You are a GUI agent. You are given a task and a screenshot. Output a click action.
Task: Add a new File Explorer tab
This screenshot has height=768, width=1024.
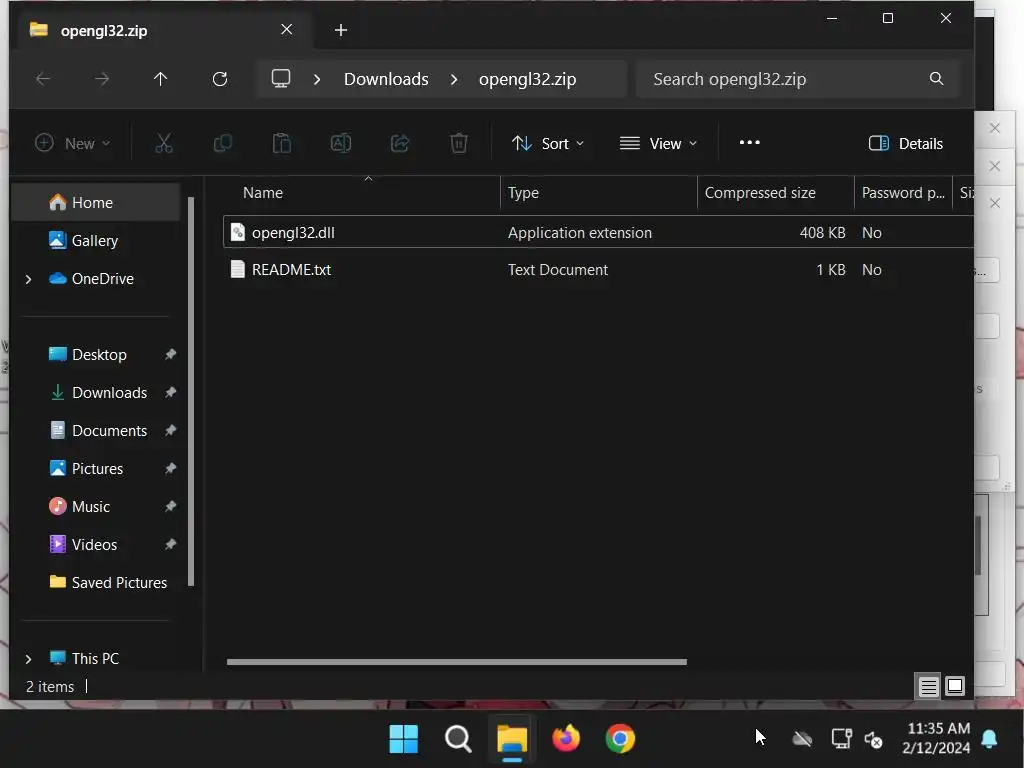(341, 30)
